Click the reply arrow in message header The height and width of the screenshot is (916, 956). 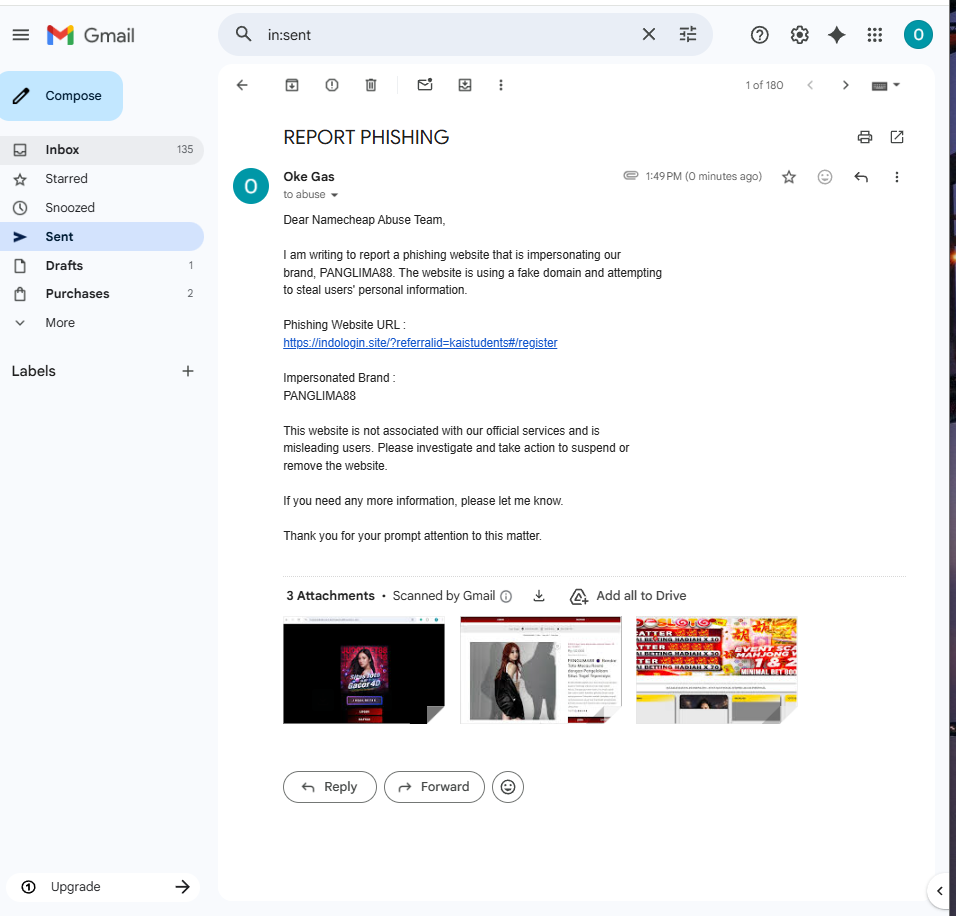coord(861,177)
